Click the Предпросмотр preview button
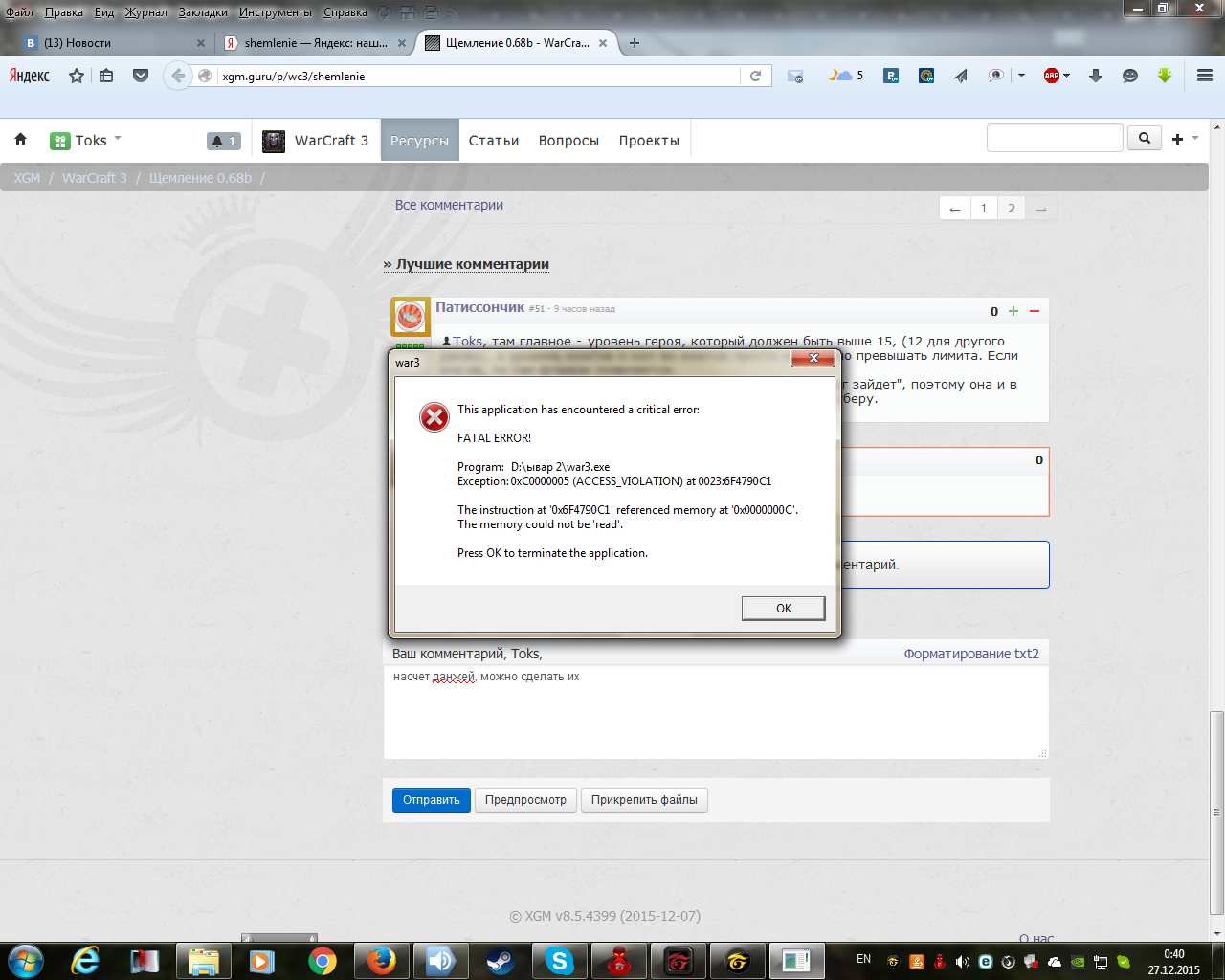The image size is (1225, 980). tap(525, 800)
